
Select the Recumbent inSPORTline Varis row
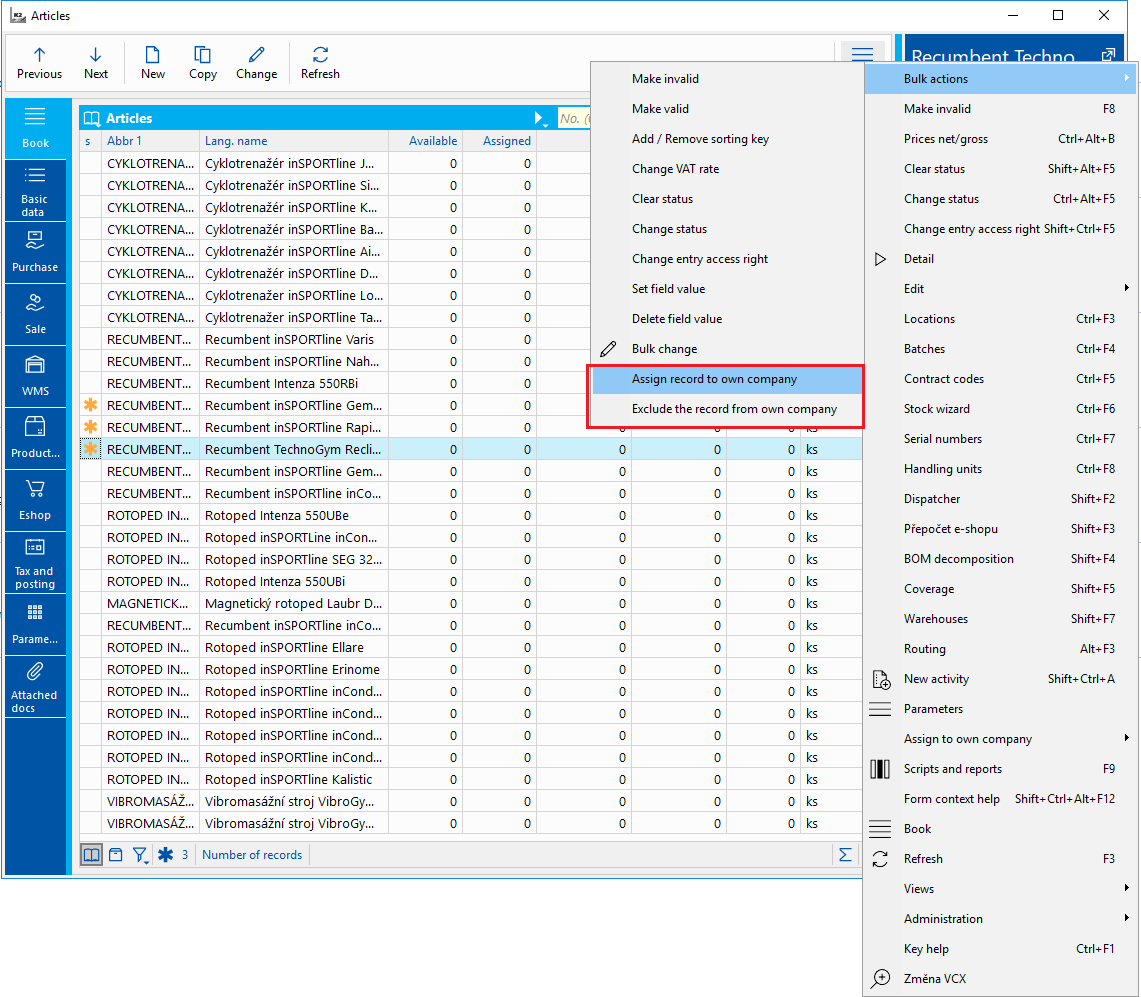pyautogui.click(x=335, y=339)
